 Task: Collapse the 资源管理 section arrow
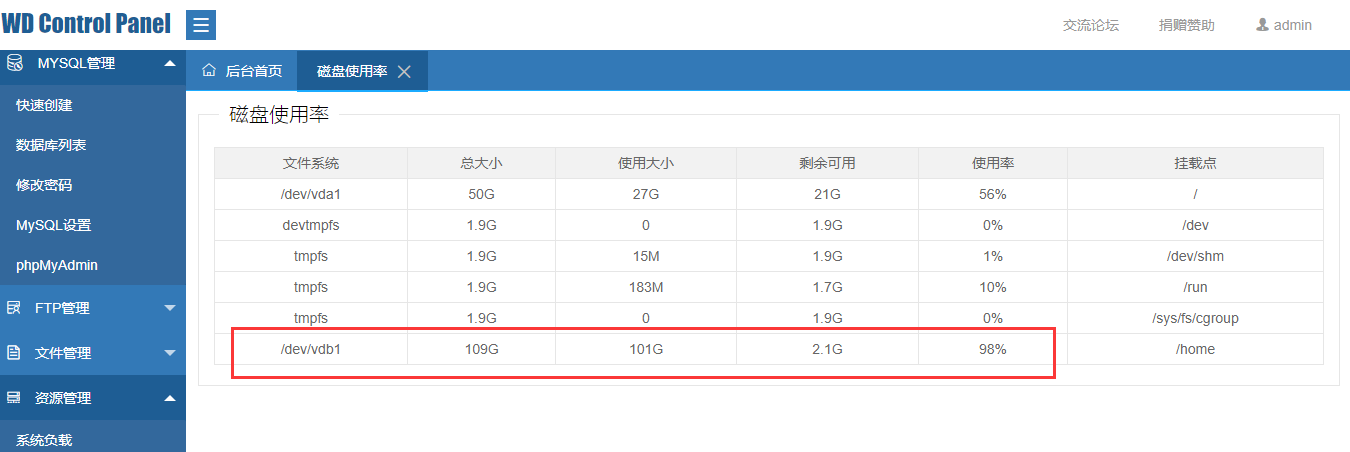pos(169,398)
